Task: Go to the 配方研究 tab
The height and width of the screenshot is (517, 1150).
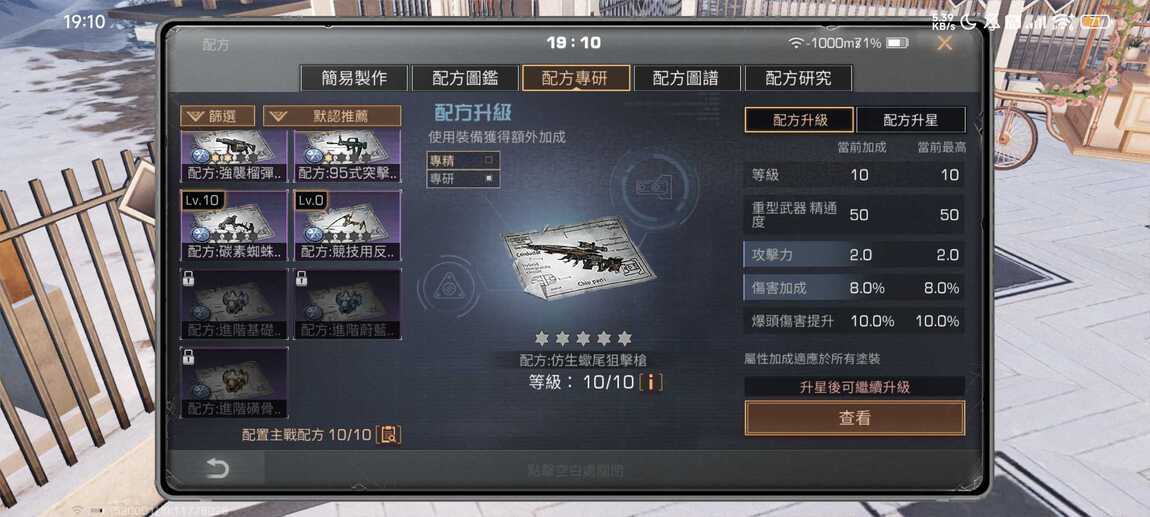Action: pos(798,78)
